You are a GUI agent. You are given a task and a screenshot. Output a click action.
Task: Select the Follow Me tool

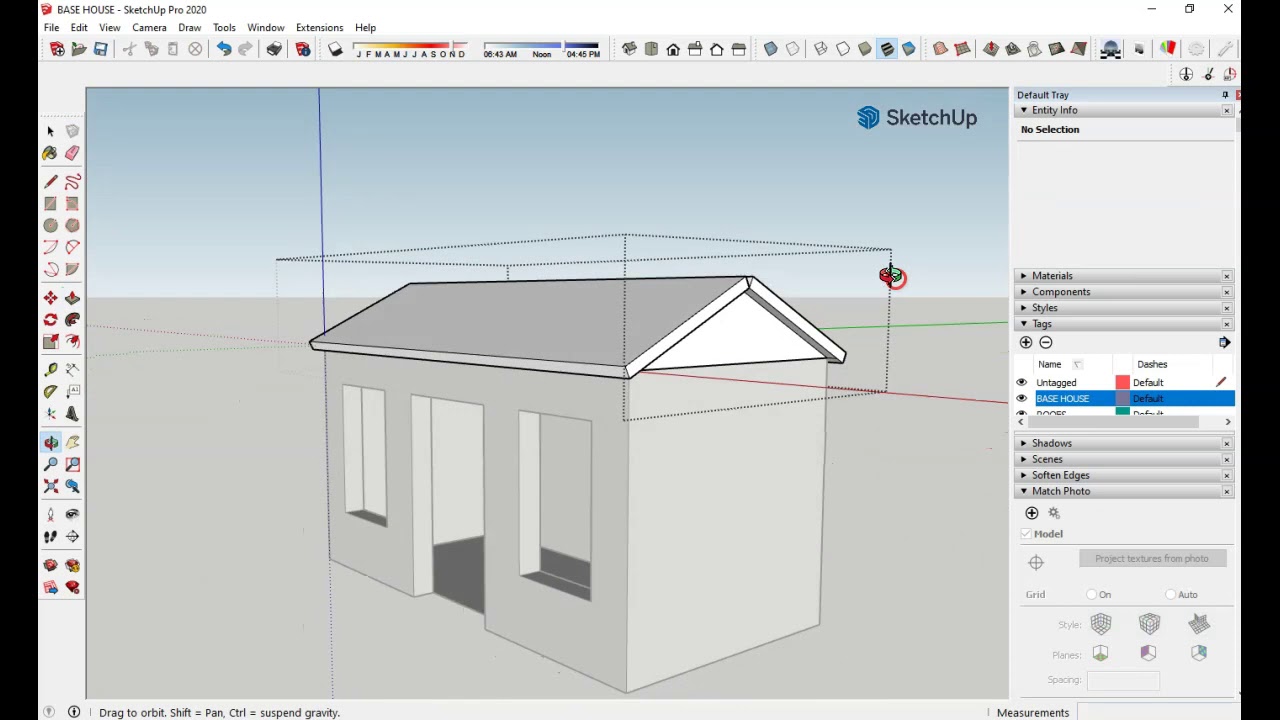tap(72, 320)
